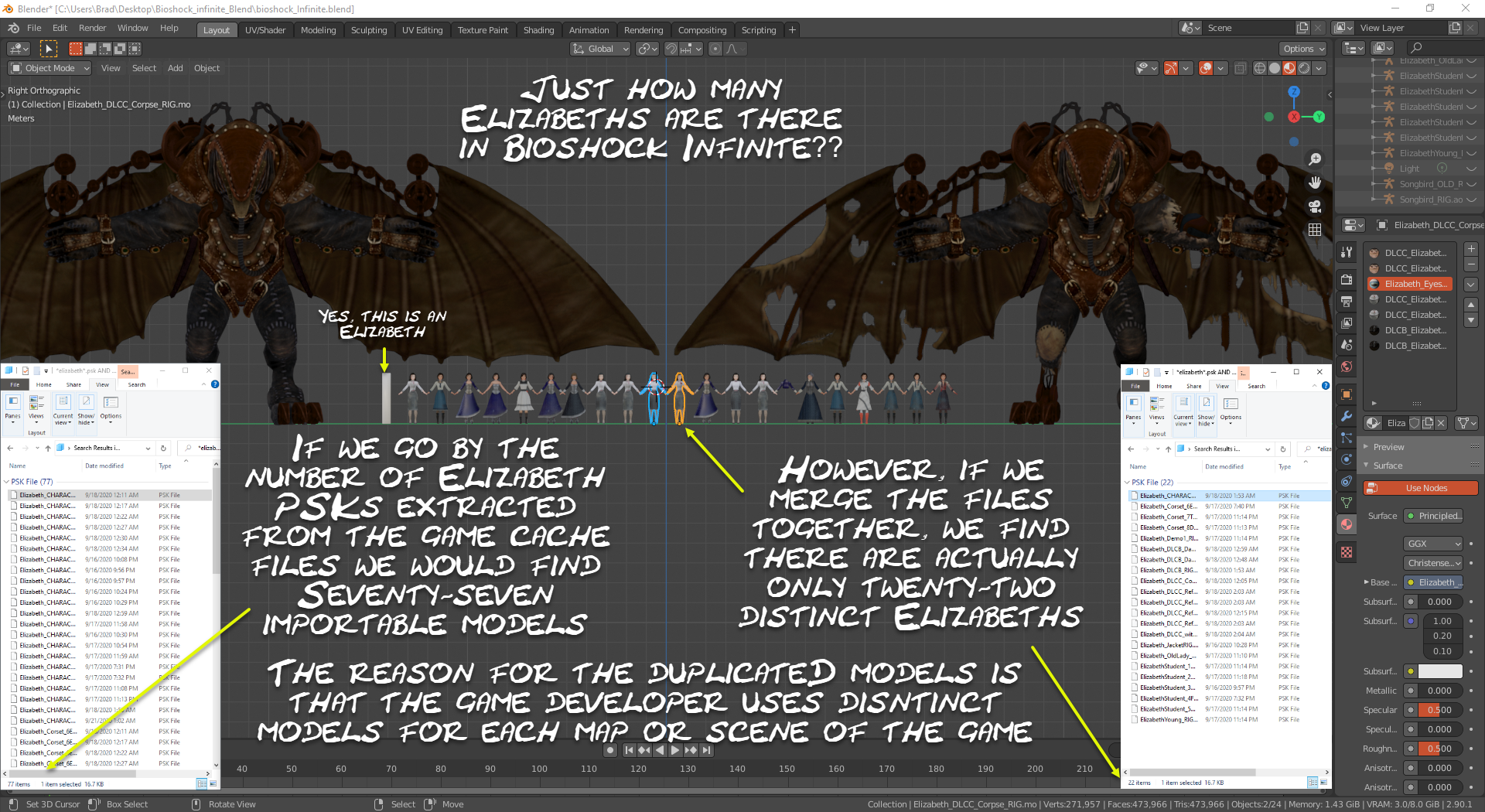Click the Principled surface shader button
Screen dimensions: 1485x812
(1433, 516)
